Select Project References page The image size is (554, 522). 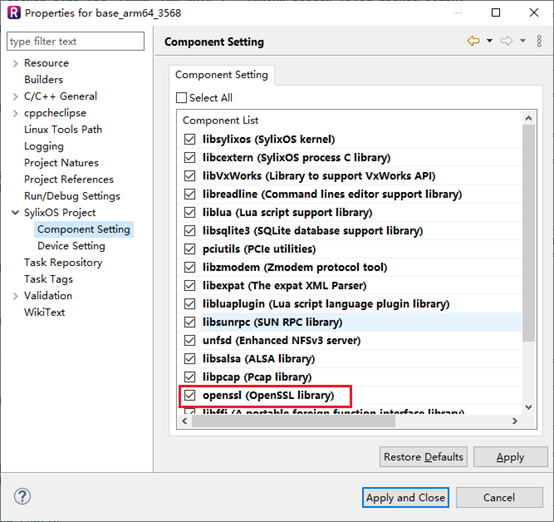click(69, 179)
